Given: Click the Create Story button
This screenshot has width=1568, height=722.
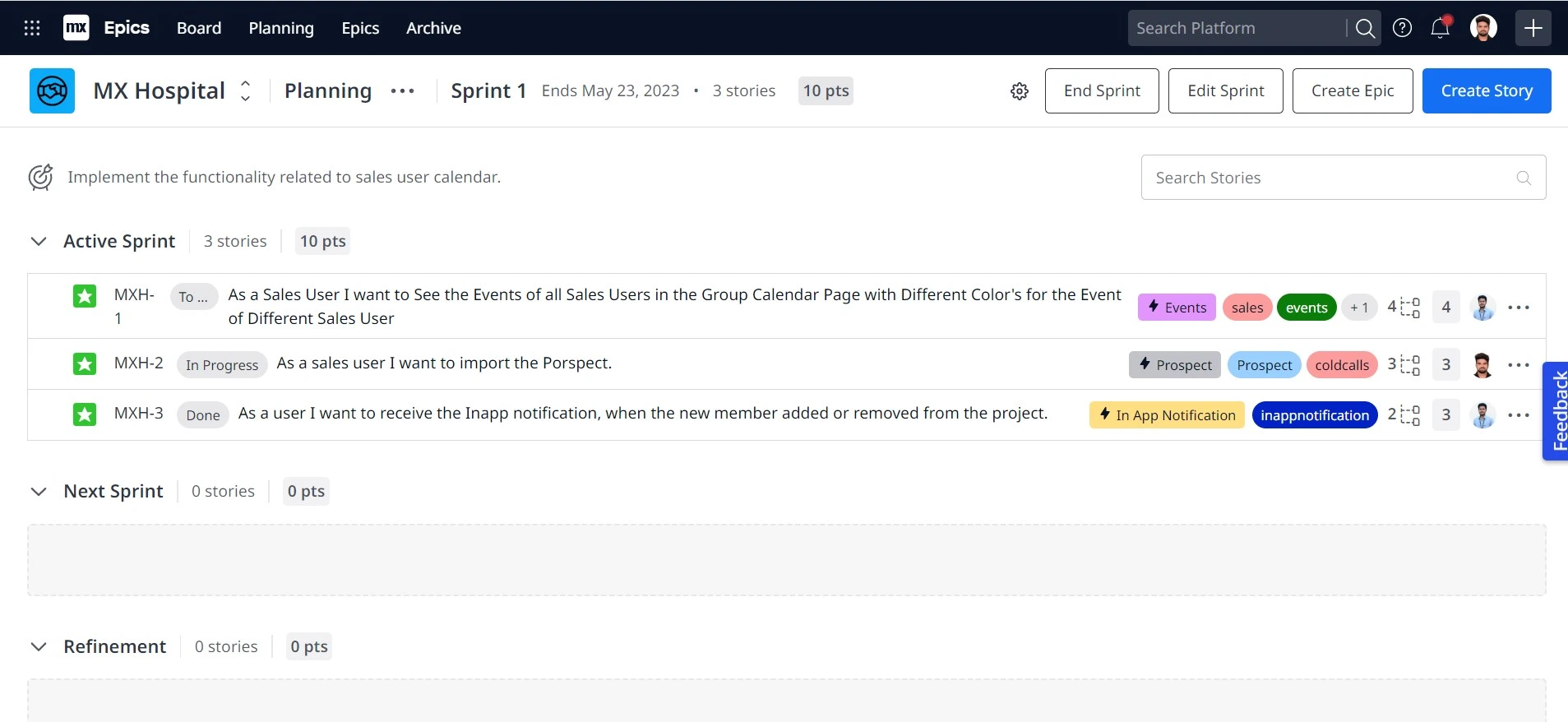Looking at the screenshot, I should pos(1486,91).
